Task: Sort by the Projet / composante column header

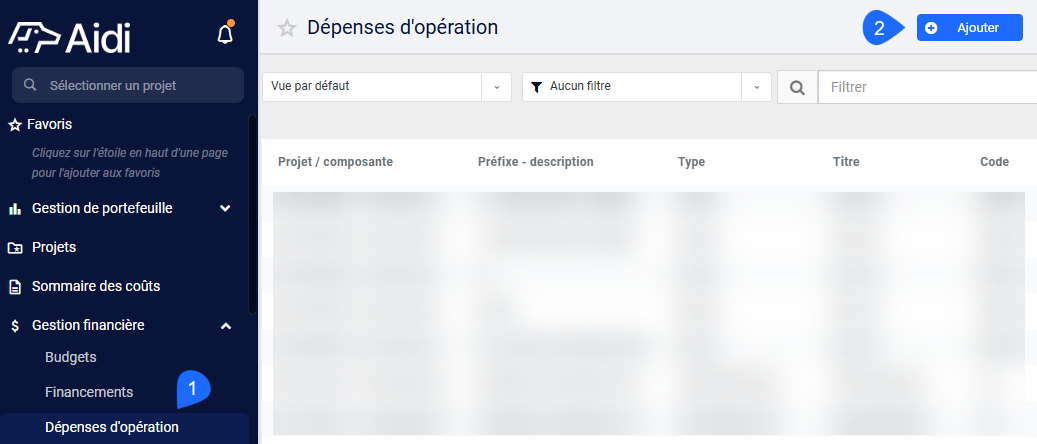Action: point(335,161)
